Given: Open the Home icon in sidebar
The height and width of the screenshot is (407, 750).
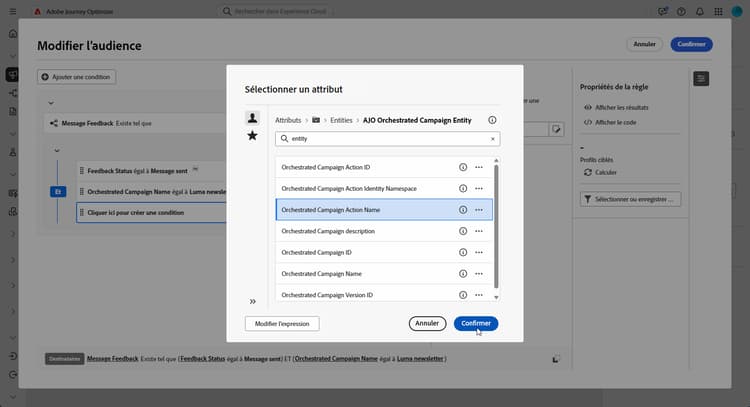Looking at the screenshot, I should click(13, 33).
